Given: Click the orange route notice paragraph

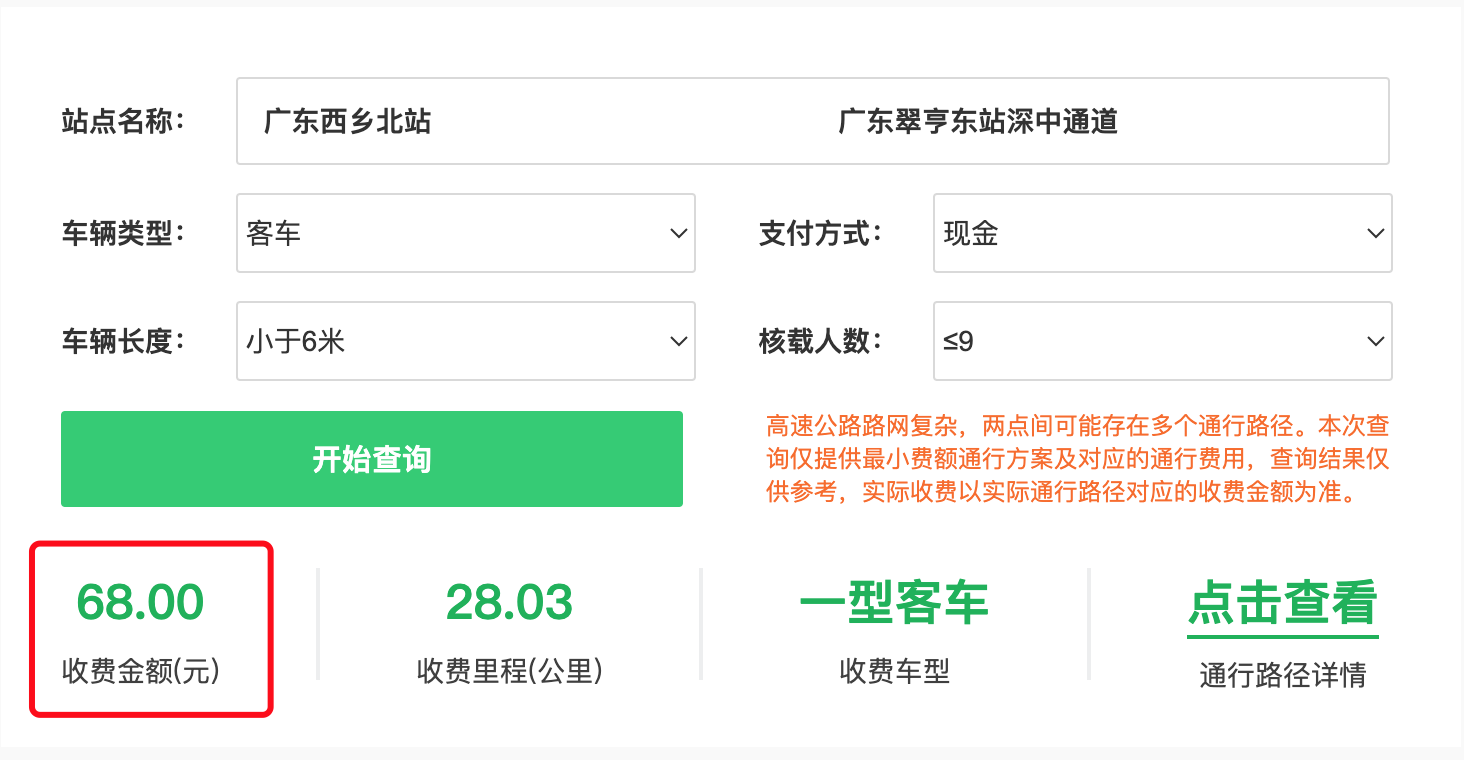Looking at the screenshot, I should [1077, 459].
